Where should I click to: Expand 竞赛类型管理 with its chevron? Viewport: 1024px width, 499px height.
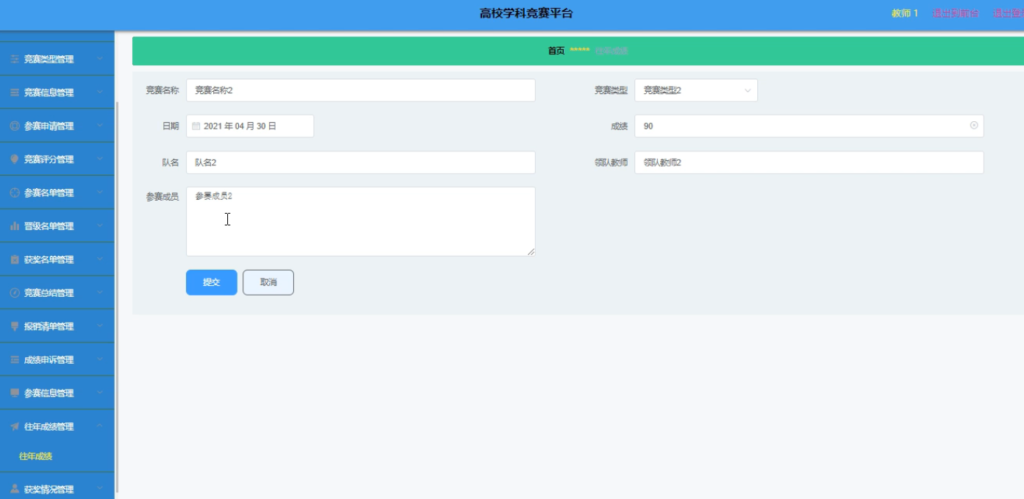pyautogui.click(x=100, y=59)
